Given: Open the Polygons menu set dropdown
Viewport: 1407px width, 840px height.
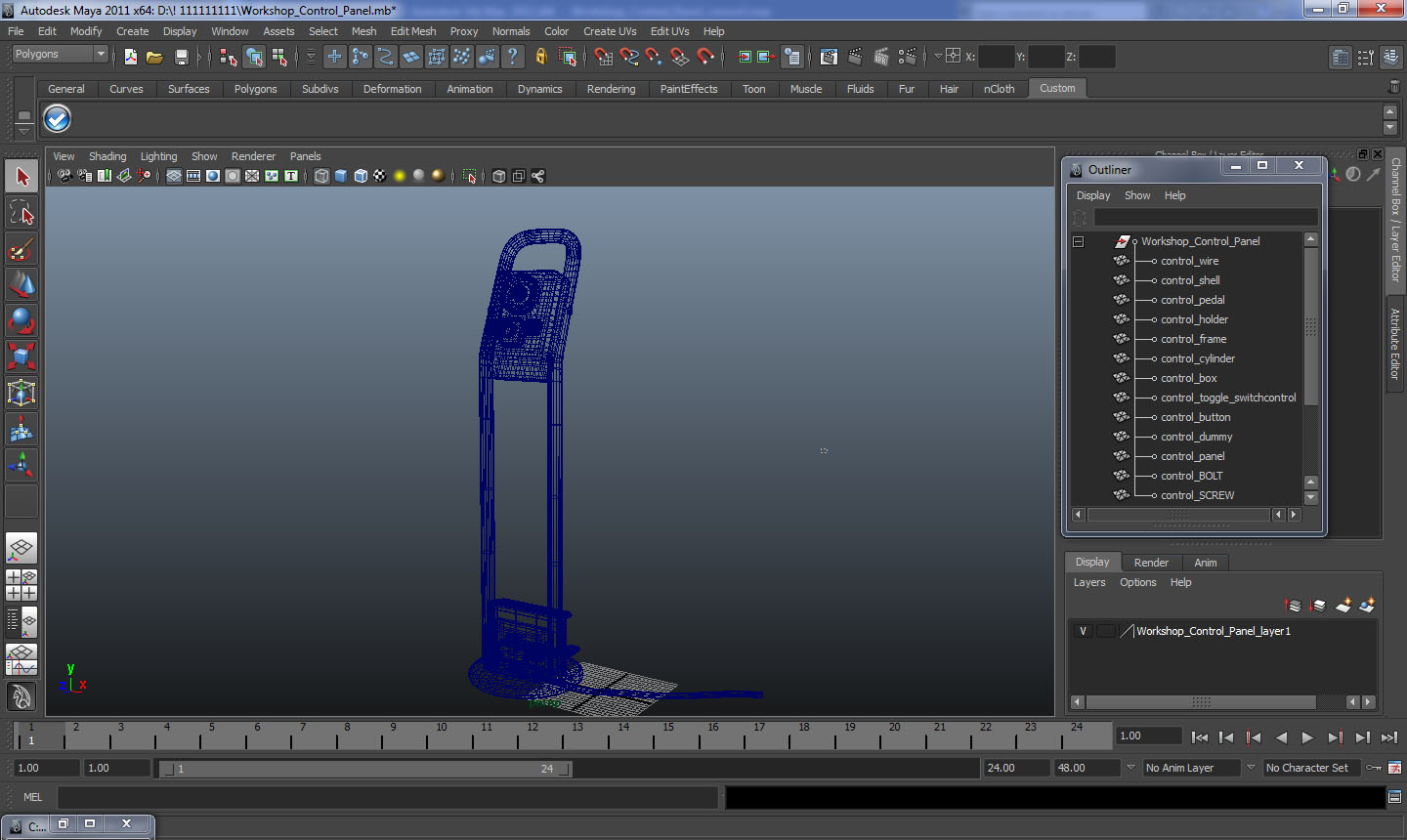Looking at the screenshot, I should point(59,54).
